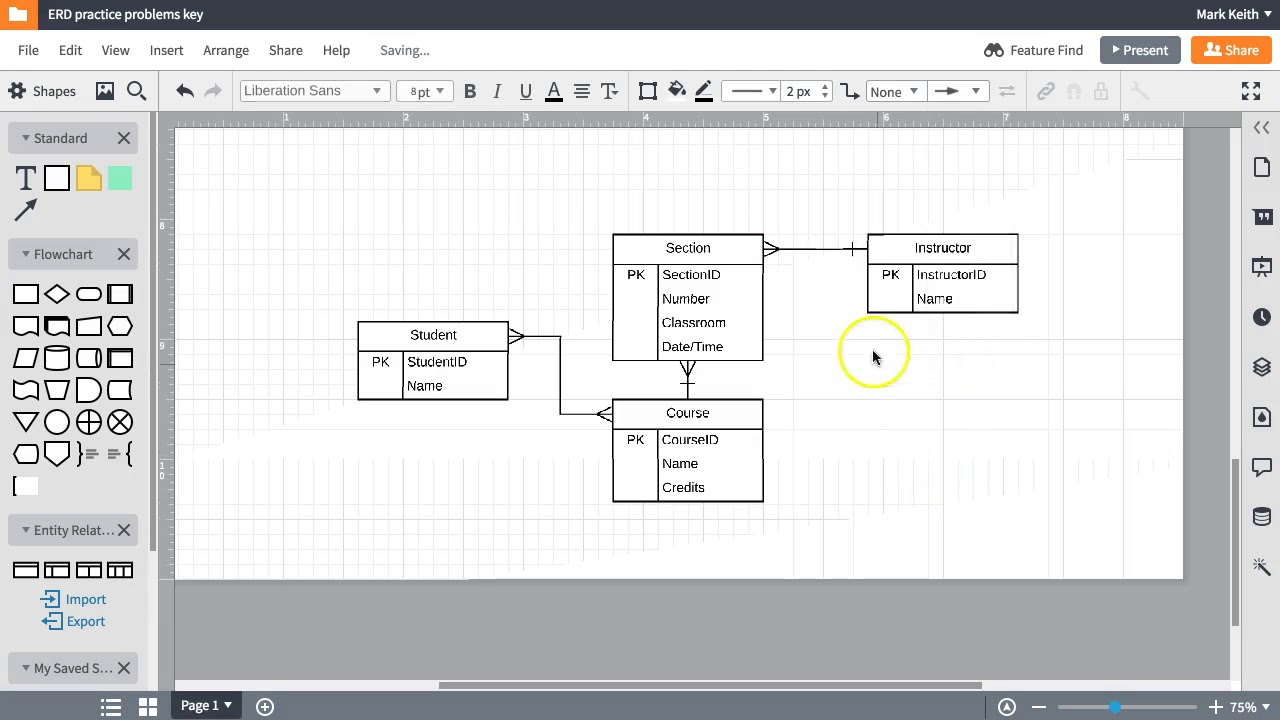Undo the last action arrow
This screenshot has height=720, width=1280.
pyautogui.click(x=185, y=91)
